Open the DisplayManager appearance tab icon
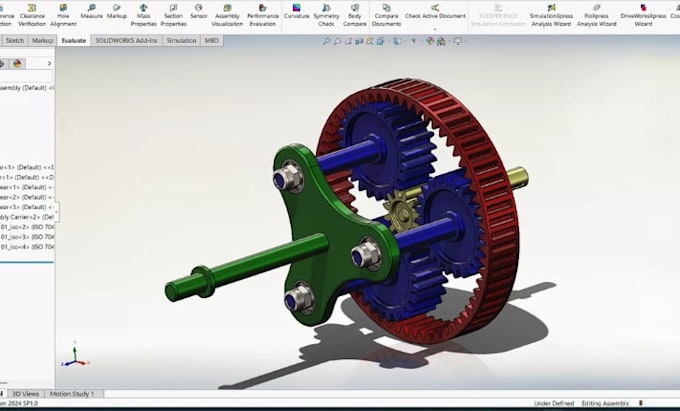This screenshot has width=680, height=411. pos(17,64)
